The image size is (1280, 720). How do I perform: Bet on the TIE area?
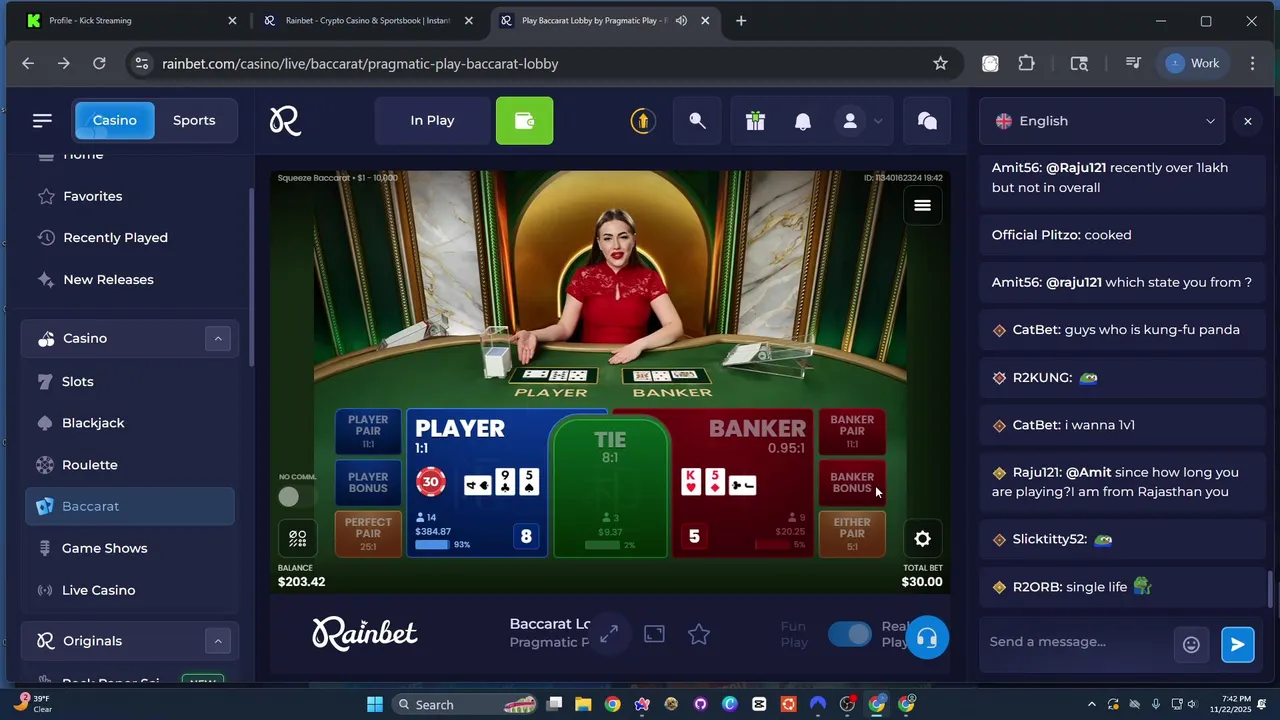[x=610, y=488]
